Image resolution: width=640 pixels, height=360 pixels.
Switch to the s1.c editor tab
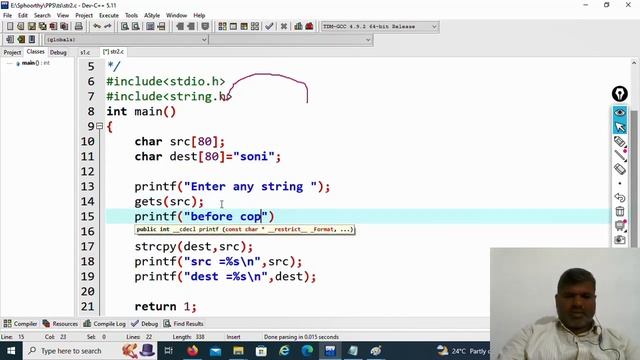point(85,52)
